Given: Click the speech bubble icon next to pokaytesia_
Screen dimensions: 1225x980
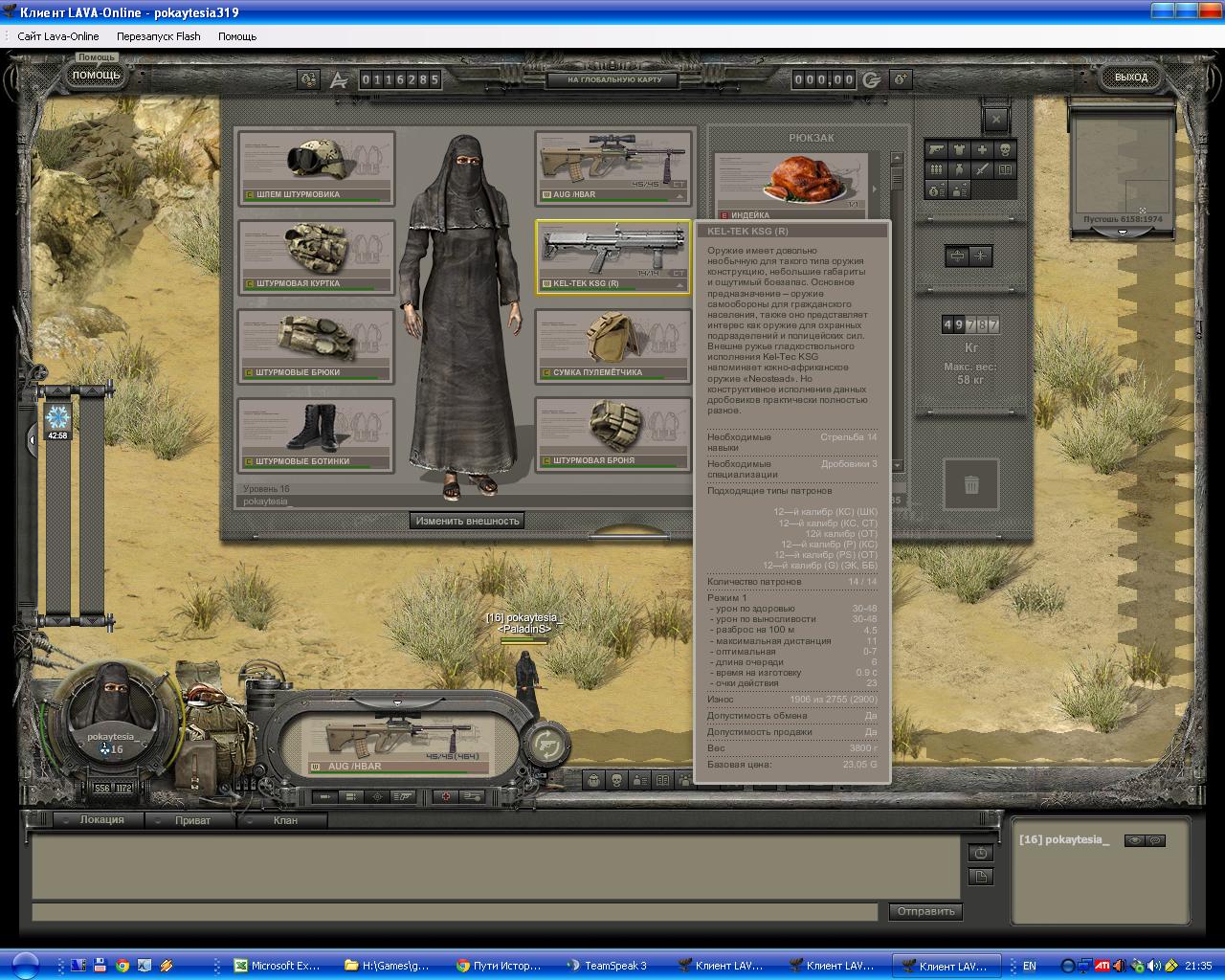Looking at the screenshot, I should tap(1155, 840).
